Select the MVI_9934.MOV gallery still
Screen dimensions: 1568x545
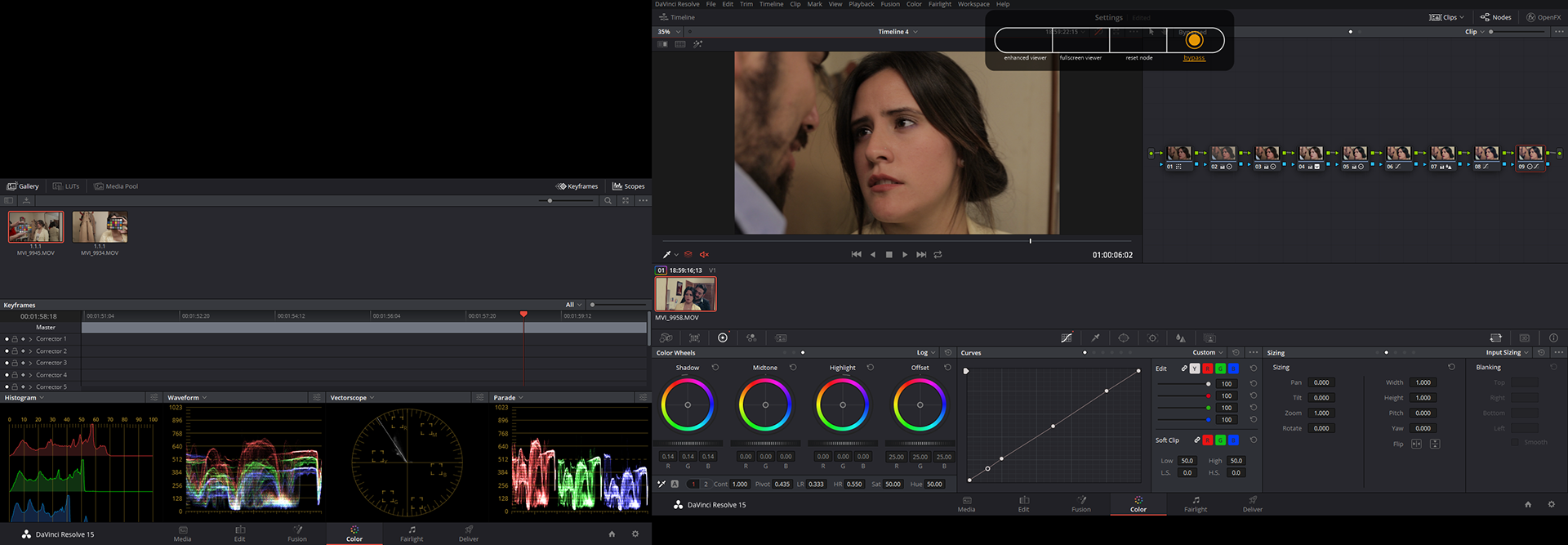pyautogui.click(x=100, y=227)
